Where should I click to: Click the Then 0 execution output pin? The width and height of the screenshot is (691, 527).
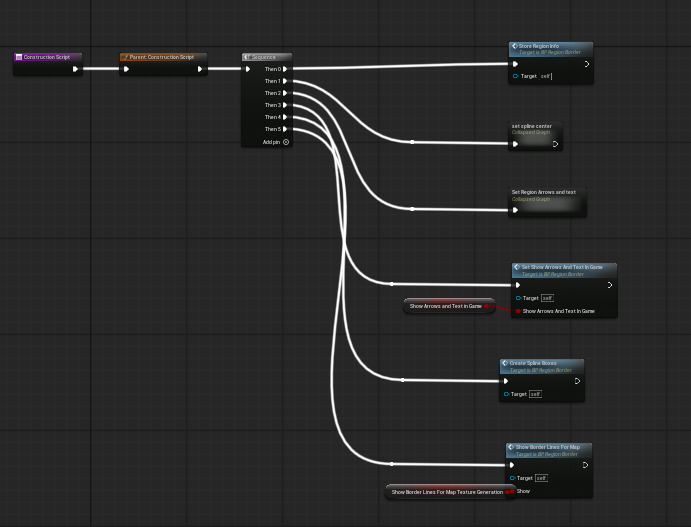(286, 69)
